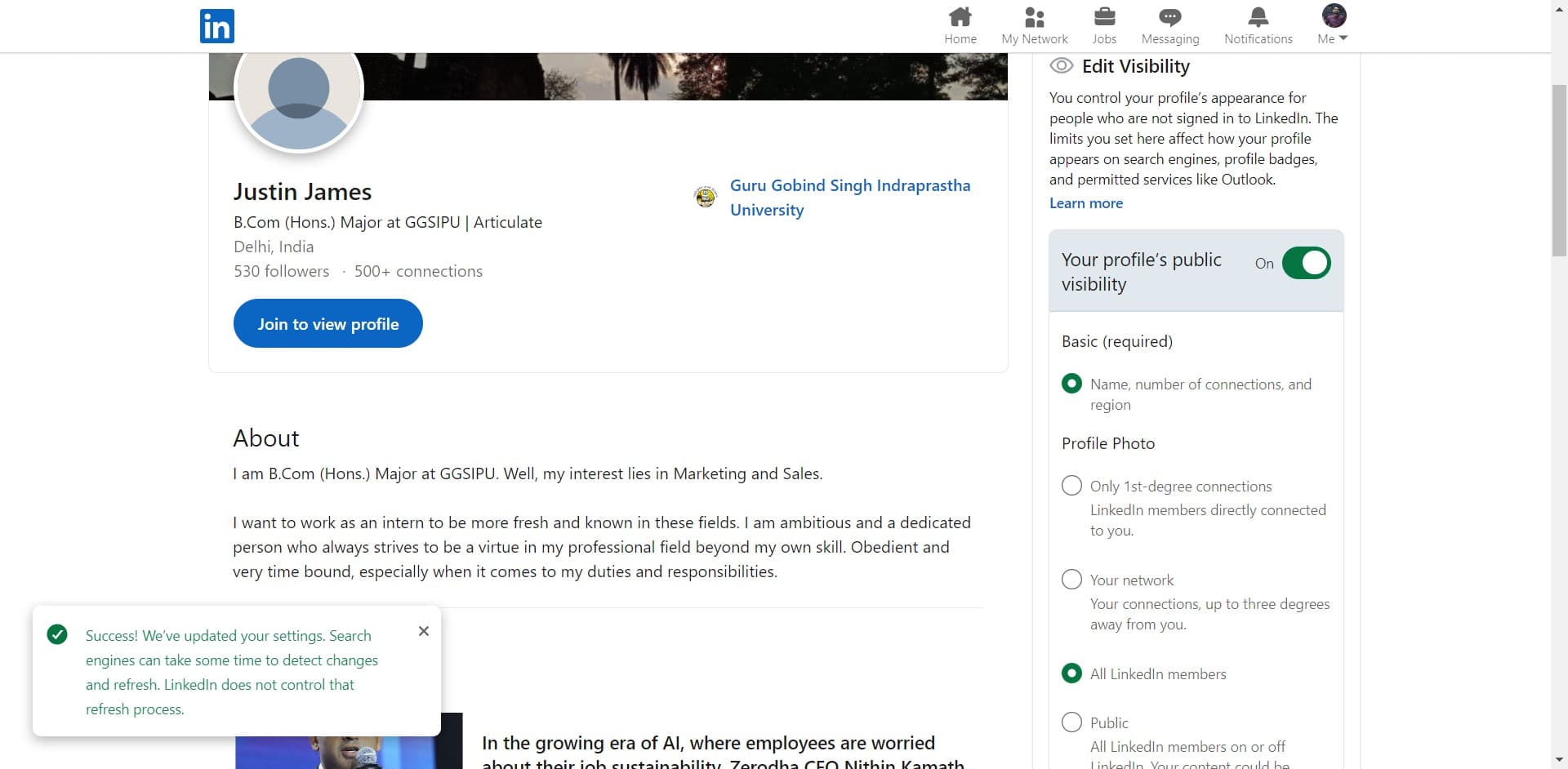Open Messaging from the navigation icon
This screenshot has width=1568, height=769.
coord(1169,16)
